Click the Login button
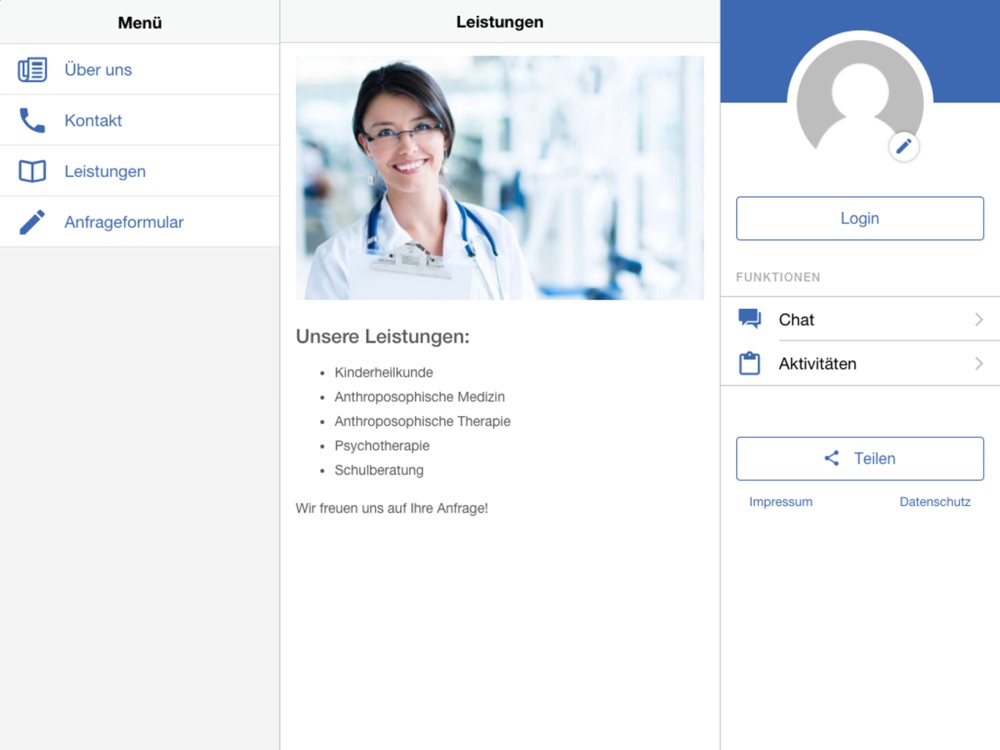The height and width of the screenshot is (750, 1000). tap(860, 218)
